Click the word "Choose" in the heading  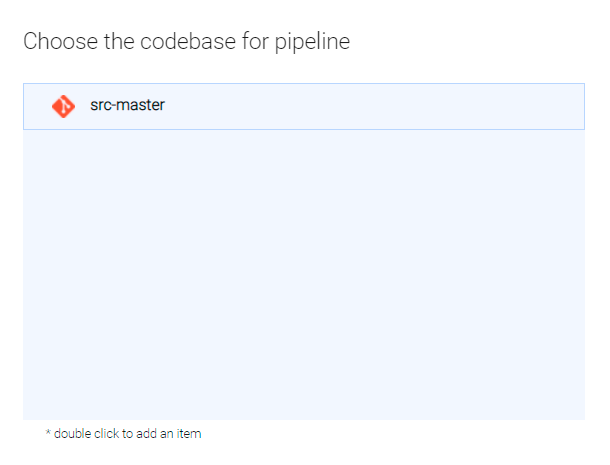[x=58, y=42]
